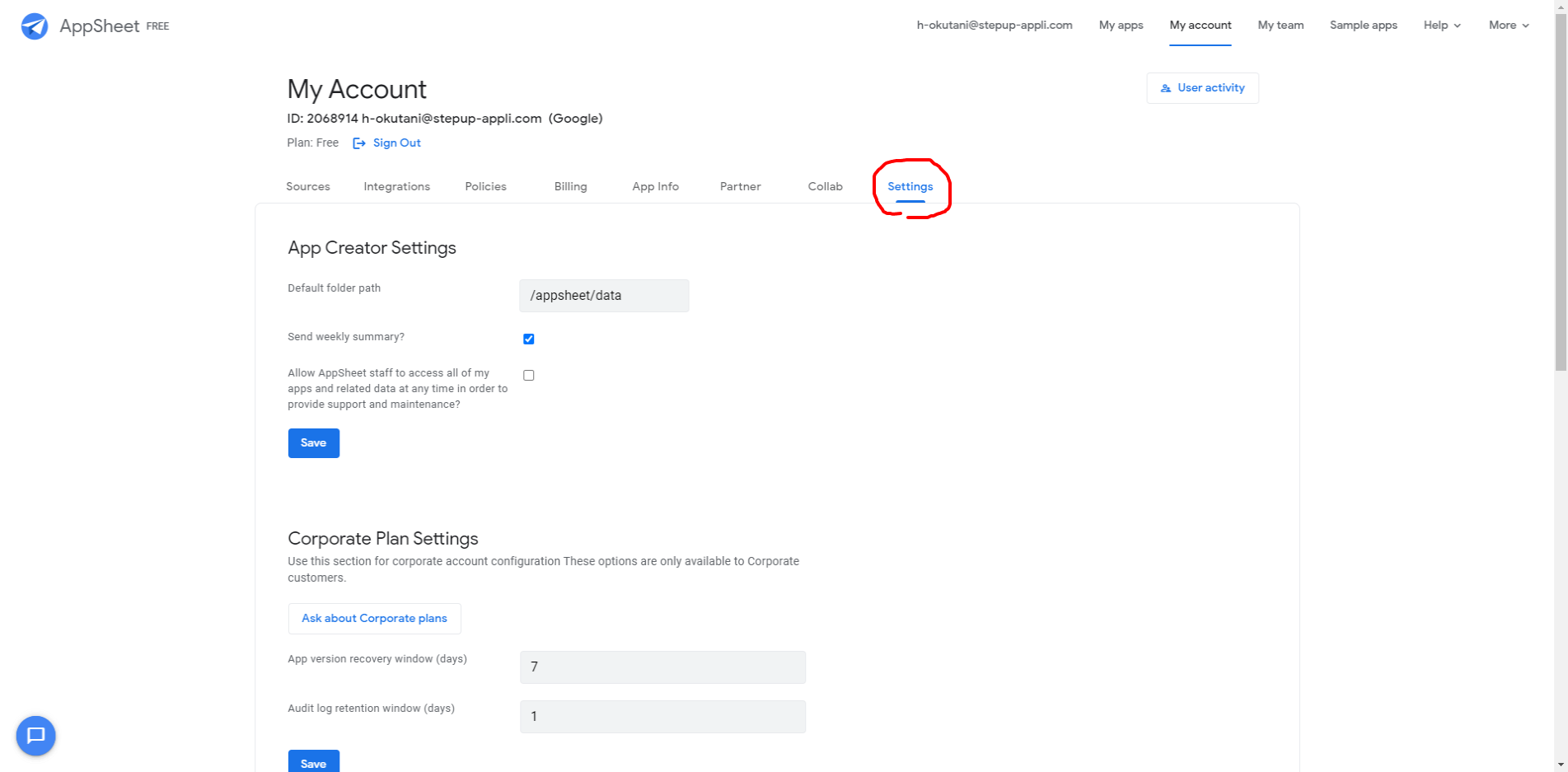Expand the More dropdown menu
The width and height of the screenshot is (1568, 772).
coord(1508,26)
